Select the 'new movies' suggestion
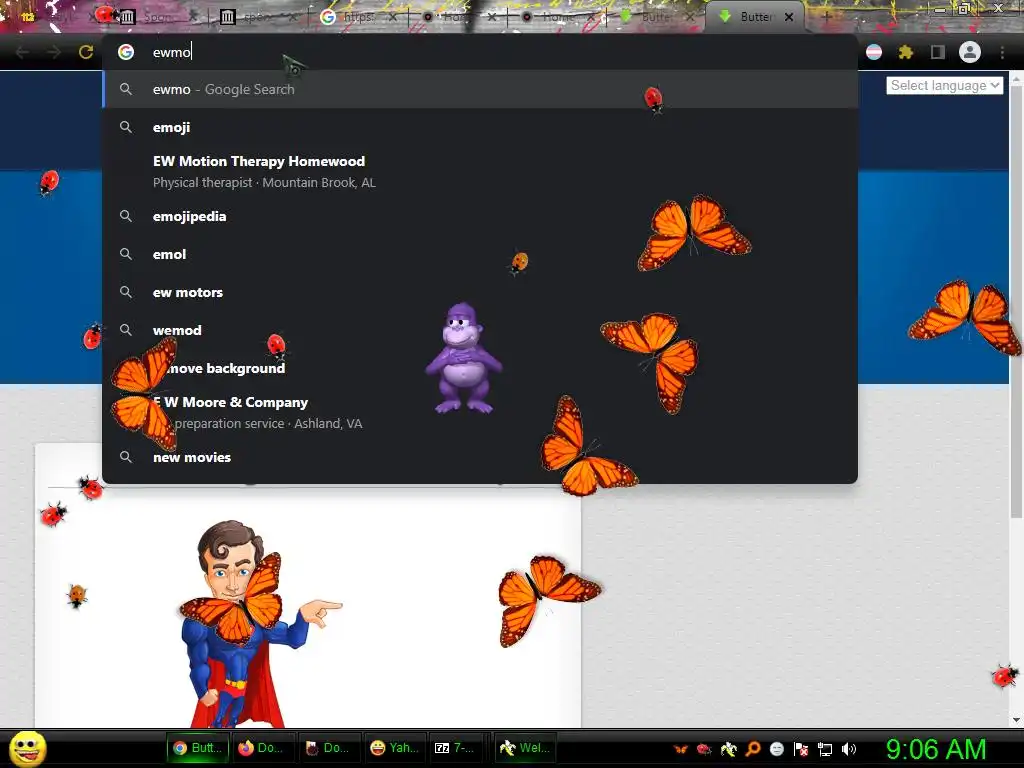The width and height of the screenshot is (1024, 768). coord(480,457)
